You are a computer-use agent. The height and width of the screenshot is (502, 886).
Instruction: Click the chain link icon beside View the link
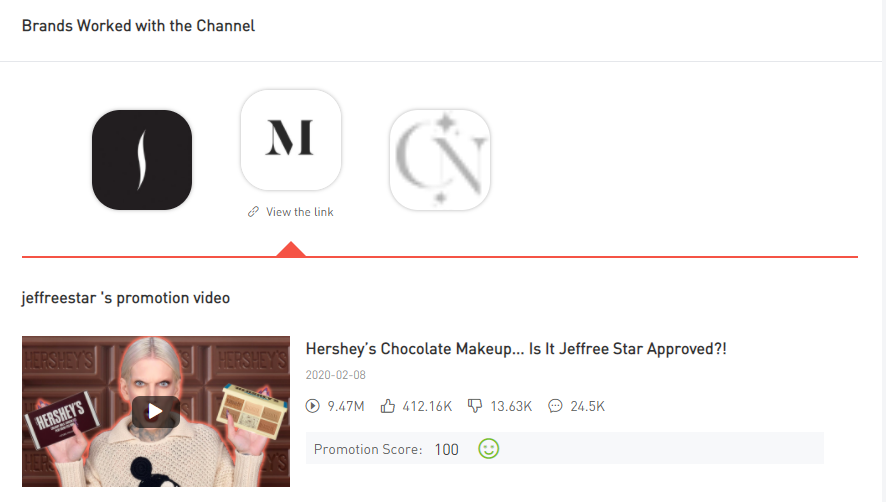(x=253, y=212)
